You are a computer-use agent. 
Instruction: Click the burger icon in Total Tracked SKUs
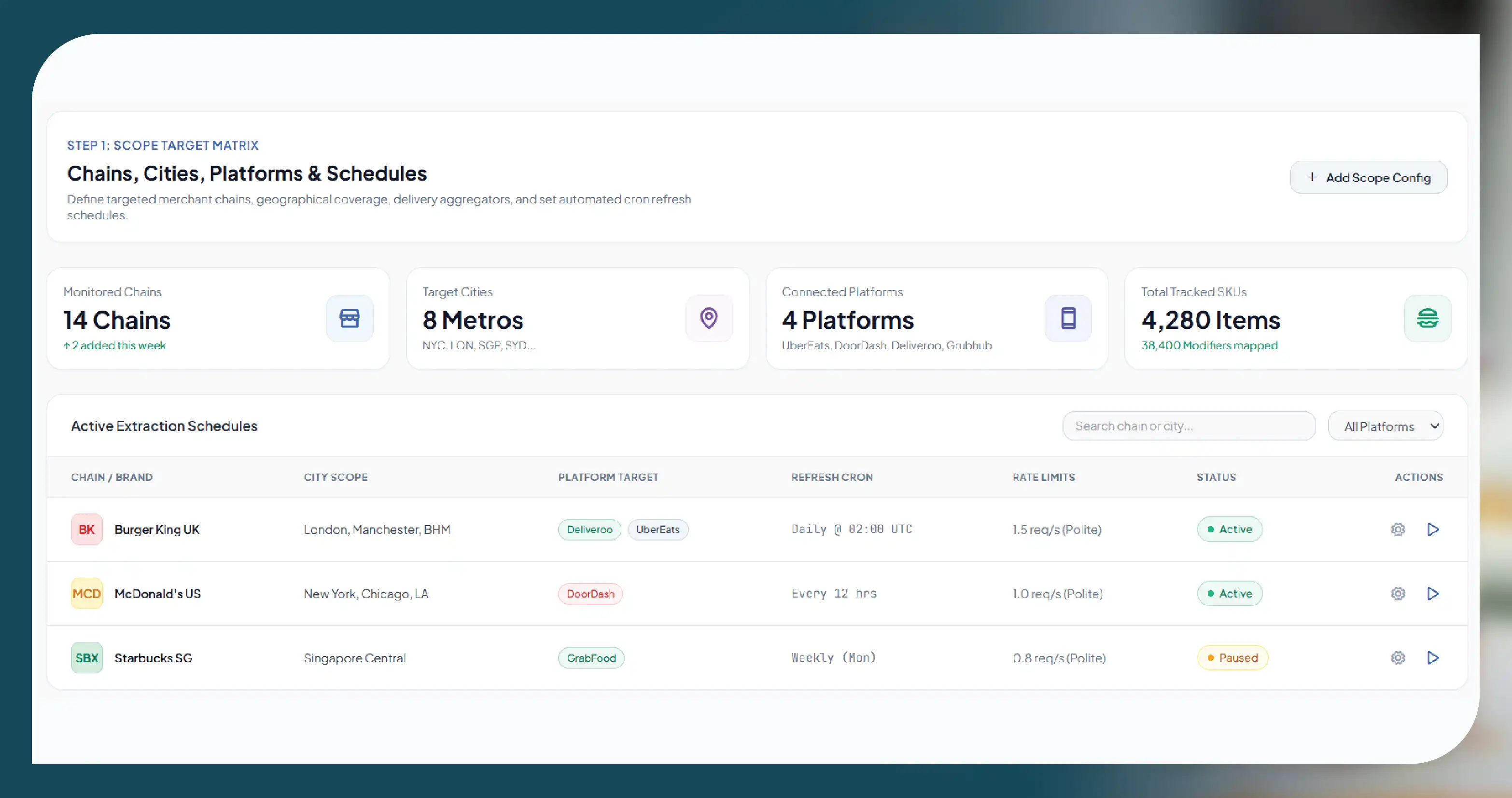[1428, 318]
